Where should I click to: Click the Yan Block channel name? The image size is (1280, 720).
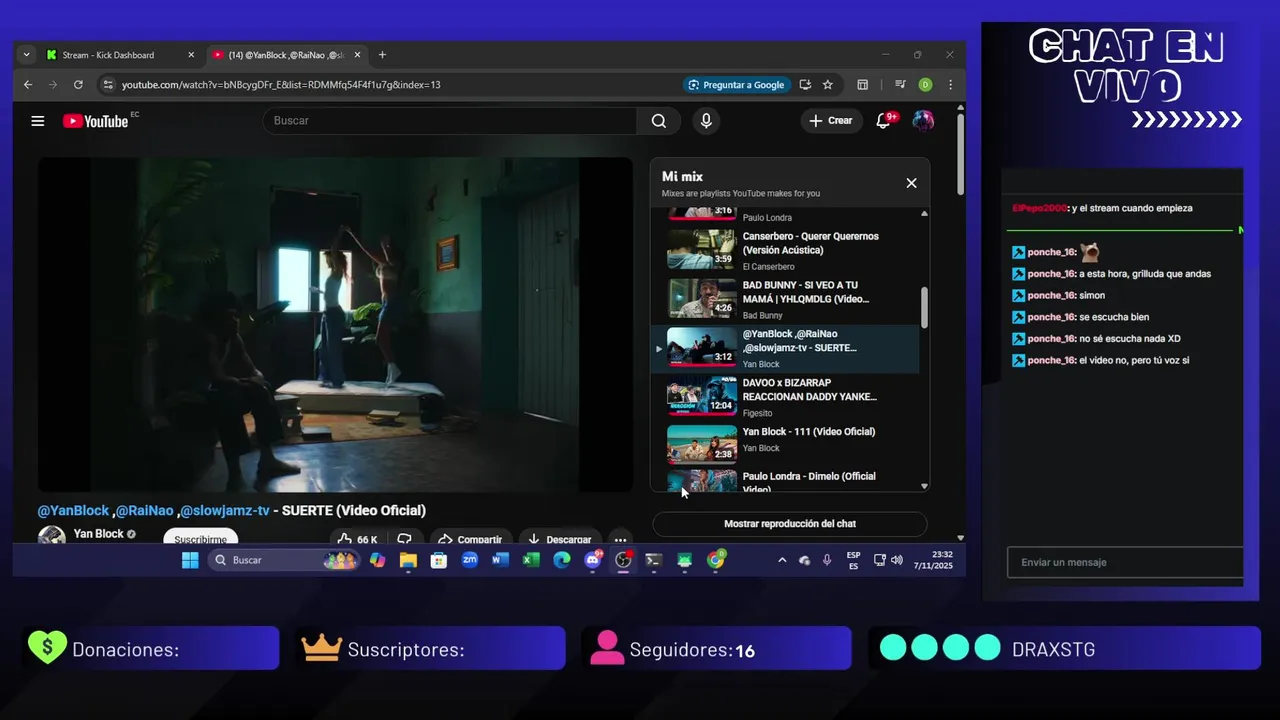(x=99, y=534)
